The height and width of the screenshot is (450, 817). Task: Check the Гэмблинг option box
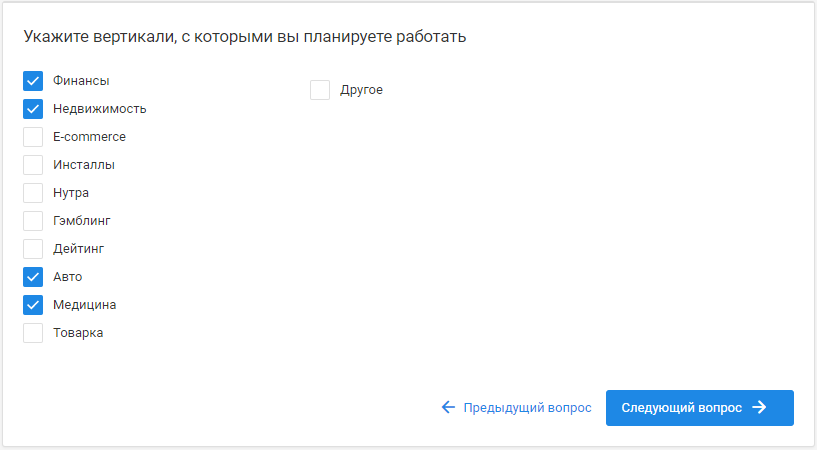(x=33, y=221)
